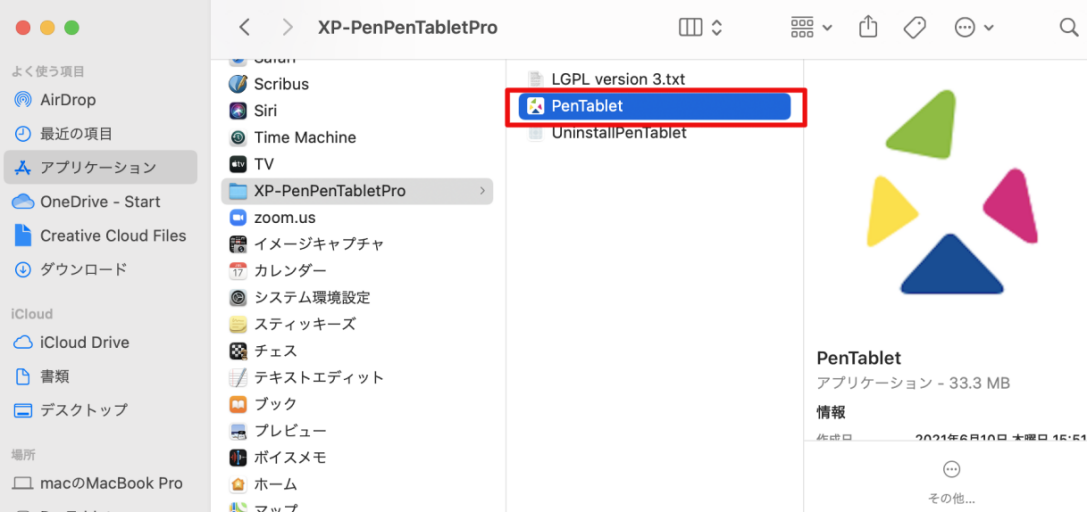This screenshot has height=512, width=1087.
Task: Open デスクトップ in the sidebar
Action: [x=101, y=410]
